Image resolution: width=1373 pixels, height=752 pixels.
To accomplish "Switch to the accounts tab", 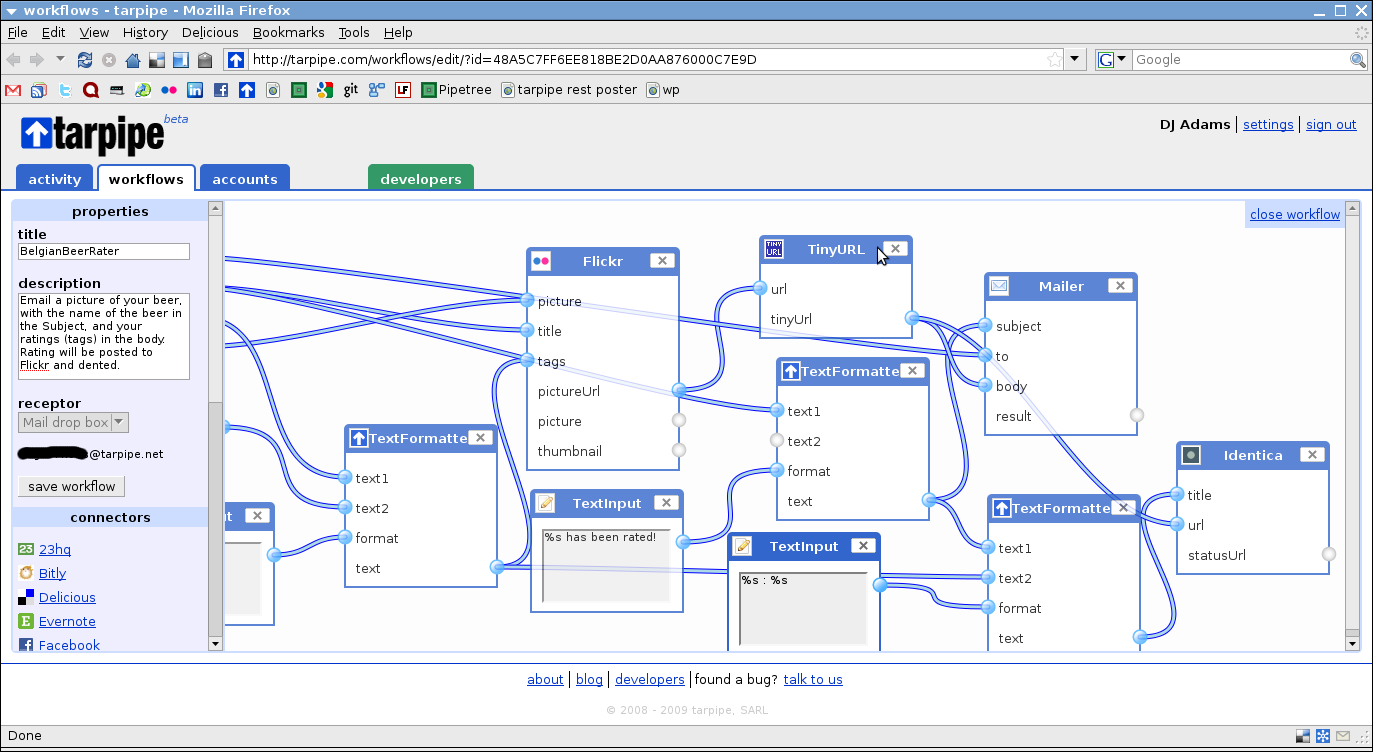I will pos(245,179).
